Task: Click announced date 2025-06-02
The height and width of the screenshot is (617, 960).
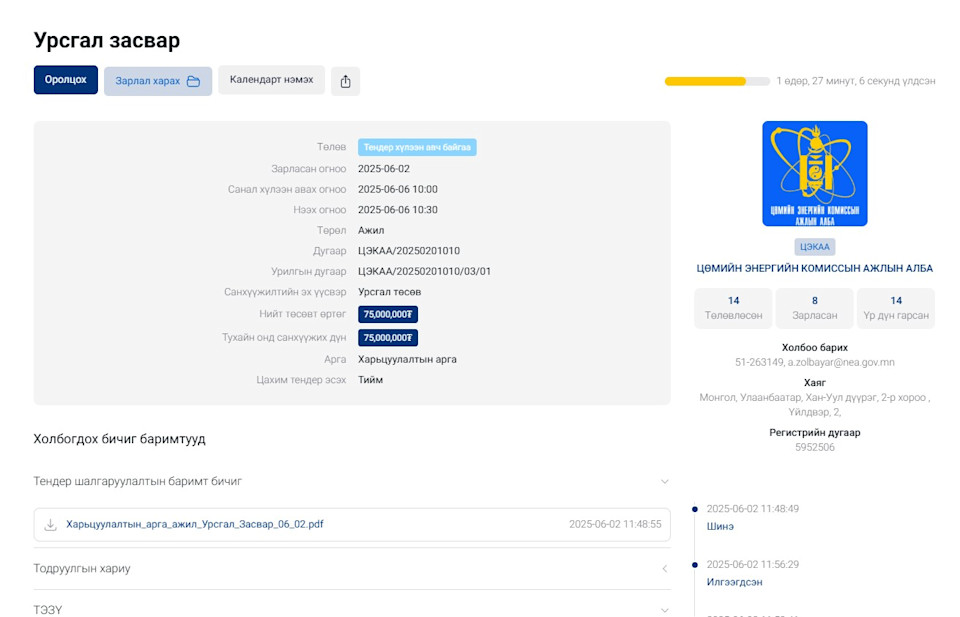Action: click(x=384, y=169)
